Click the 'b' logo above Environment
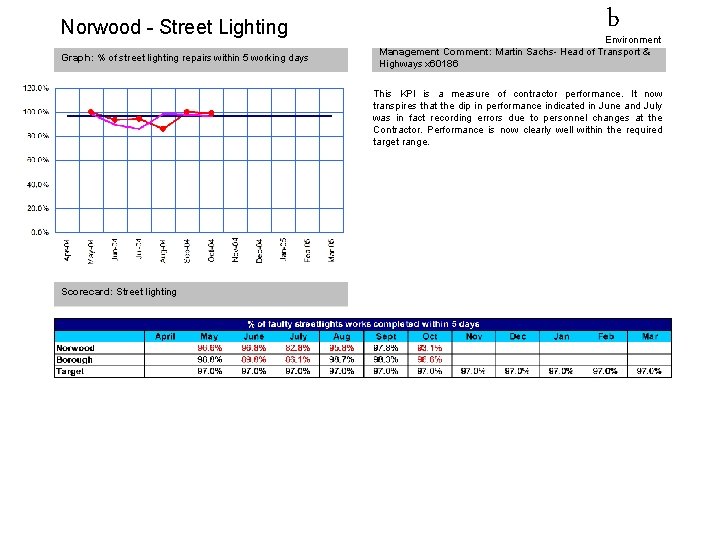The width and height of the screenshot is (720, 540). (613, 17)
